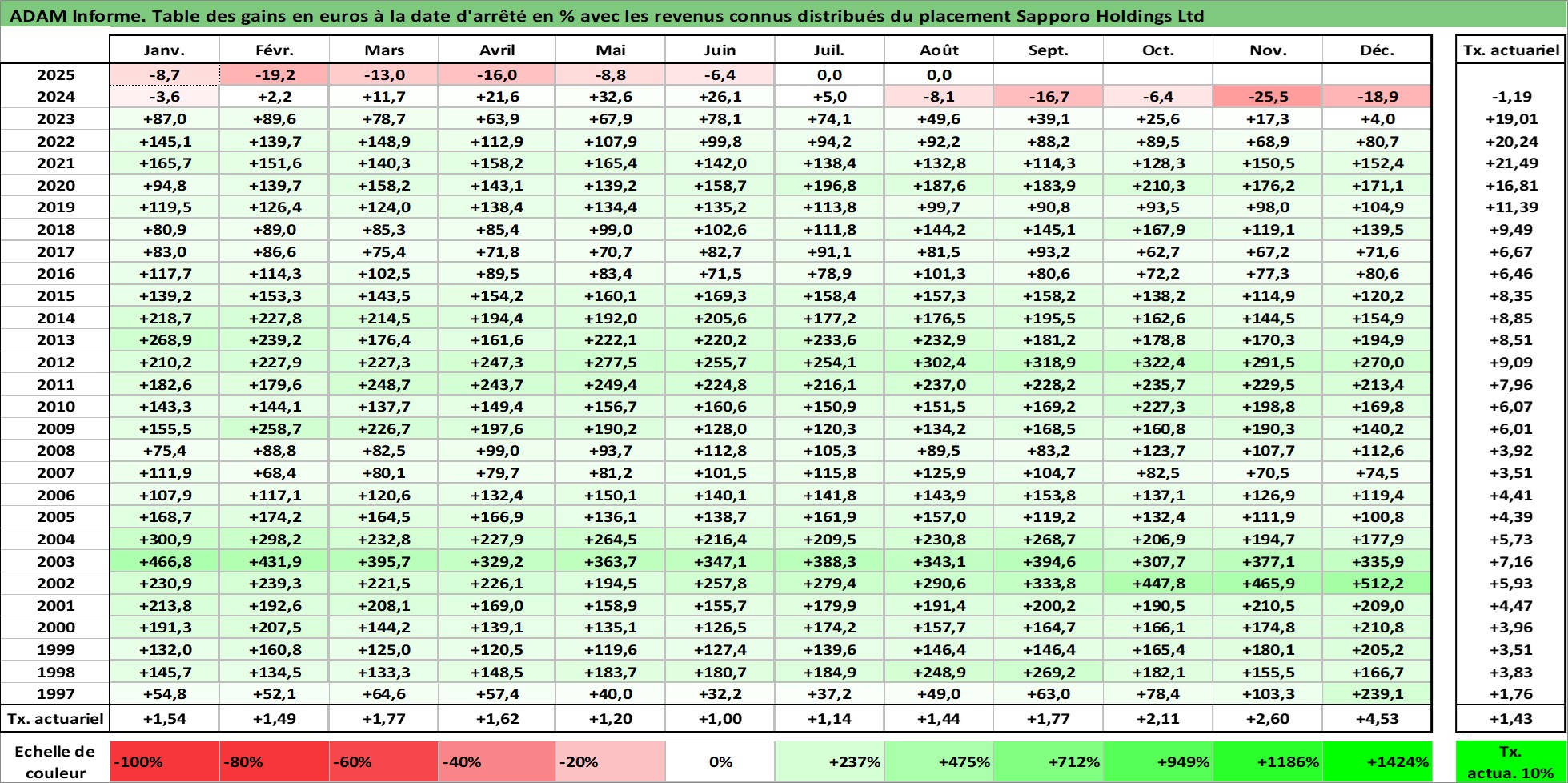This screenshot has width=1568, height=783.
Task: Select cell +196,8 for July 2020
Action: pyautogui.click(x=829, y=185)
